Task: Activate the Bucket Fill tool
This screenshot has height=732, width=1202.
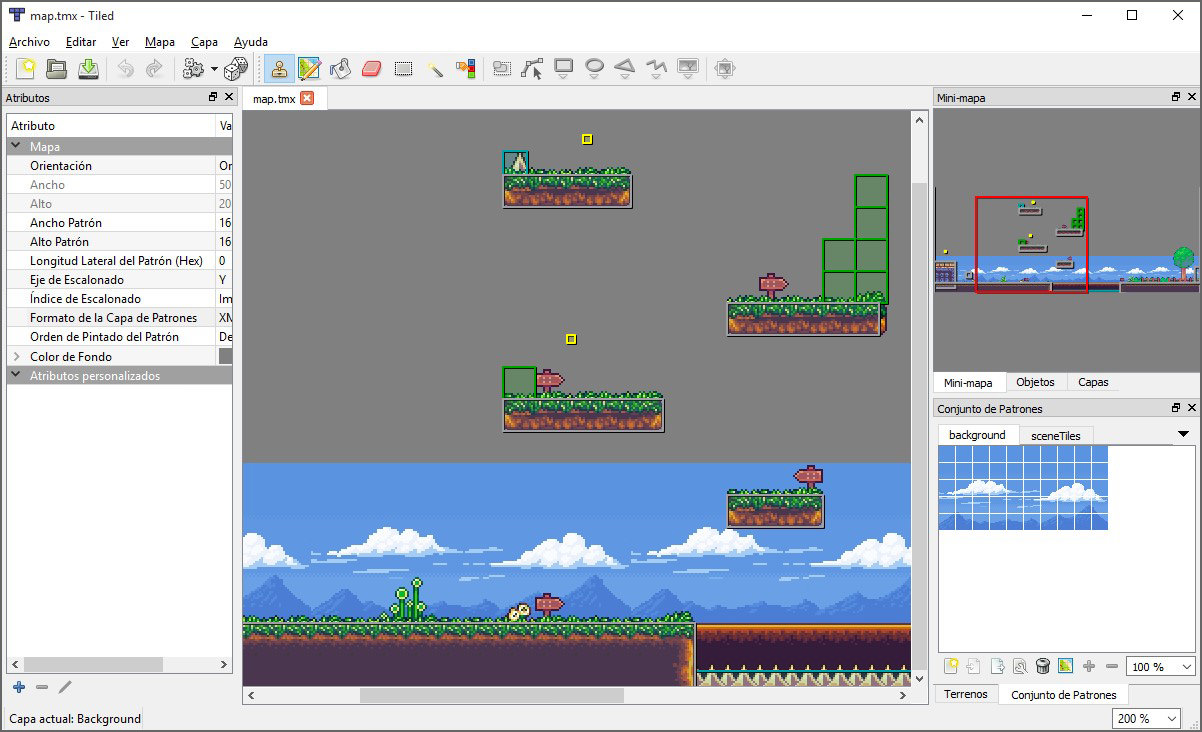Action: [x=338, y=68]
